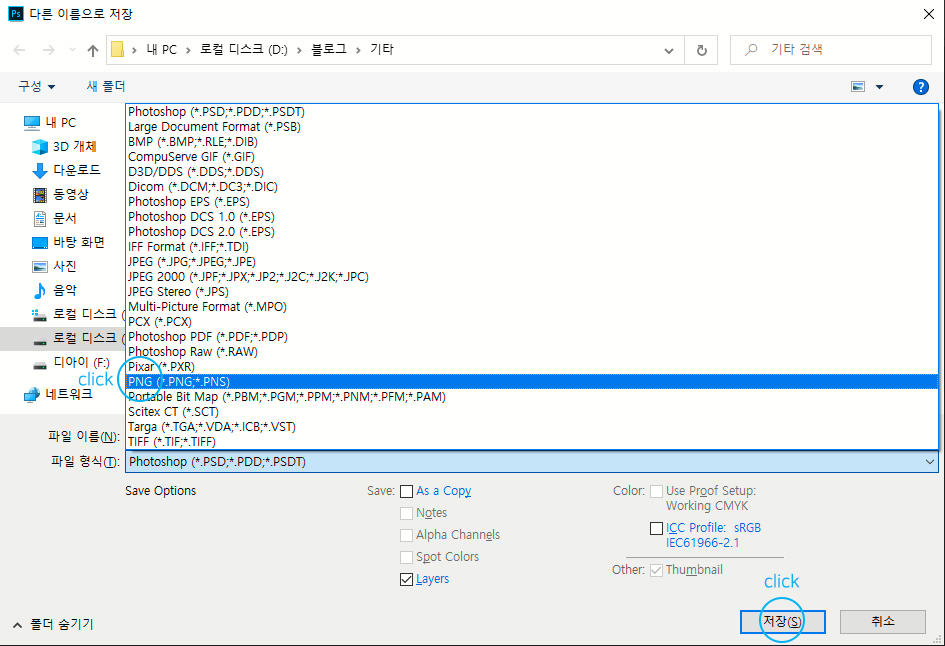Choose Photoshop PDF format

click(x=532, y=336)
